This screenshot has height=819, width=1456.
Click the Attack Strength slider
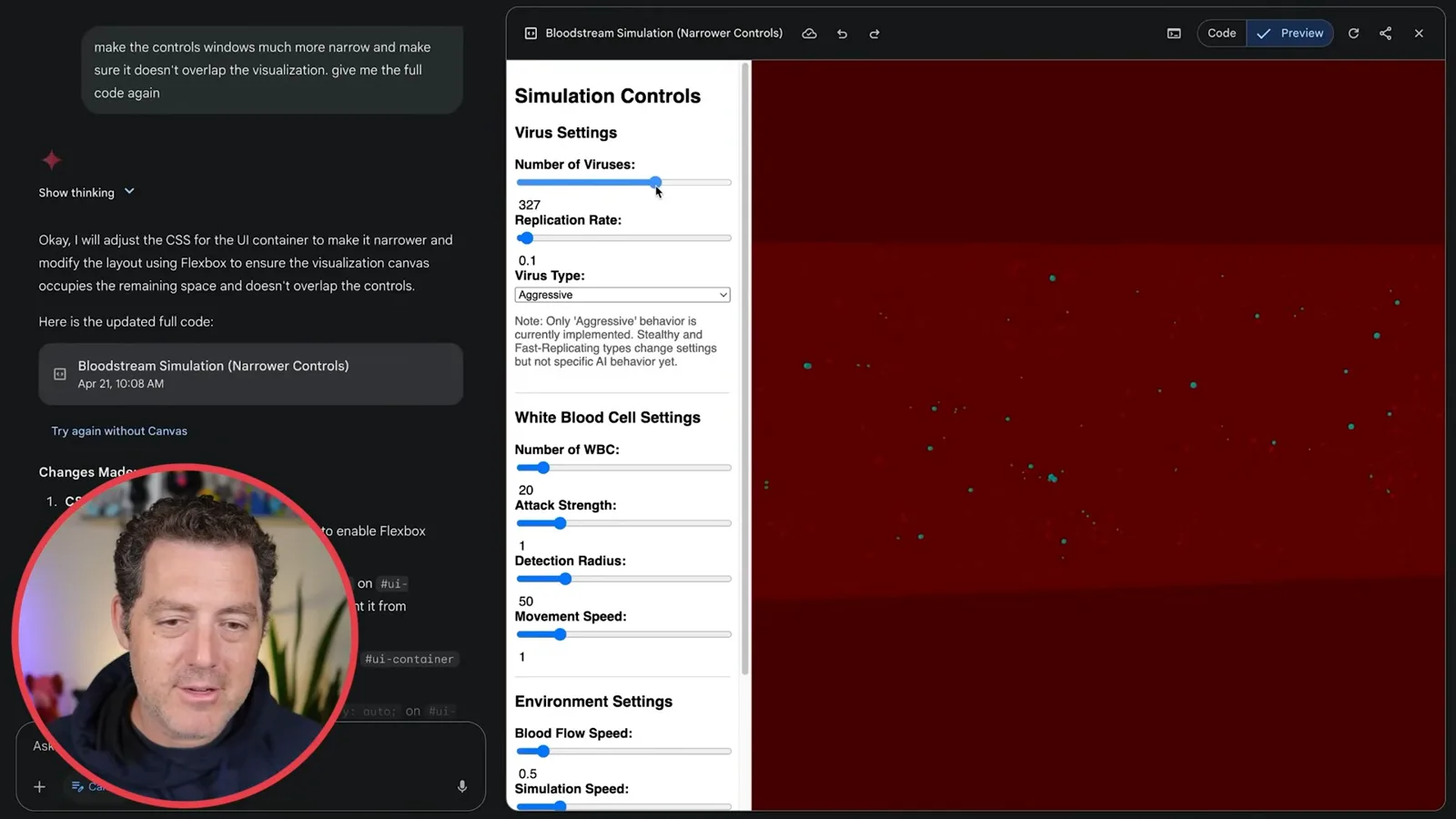coord(623,523)
